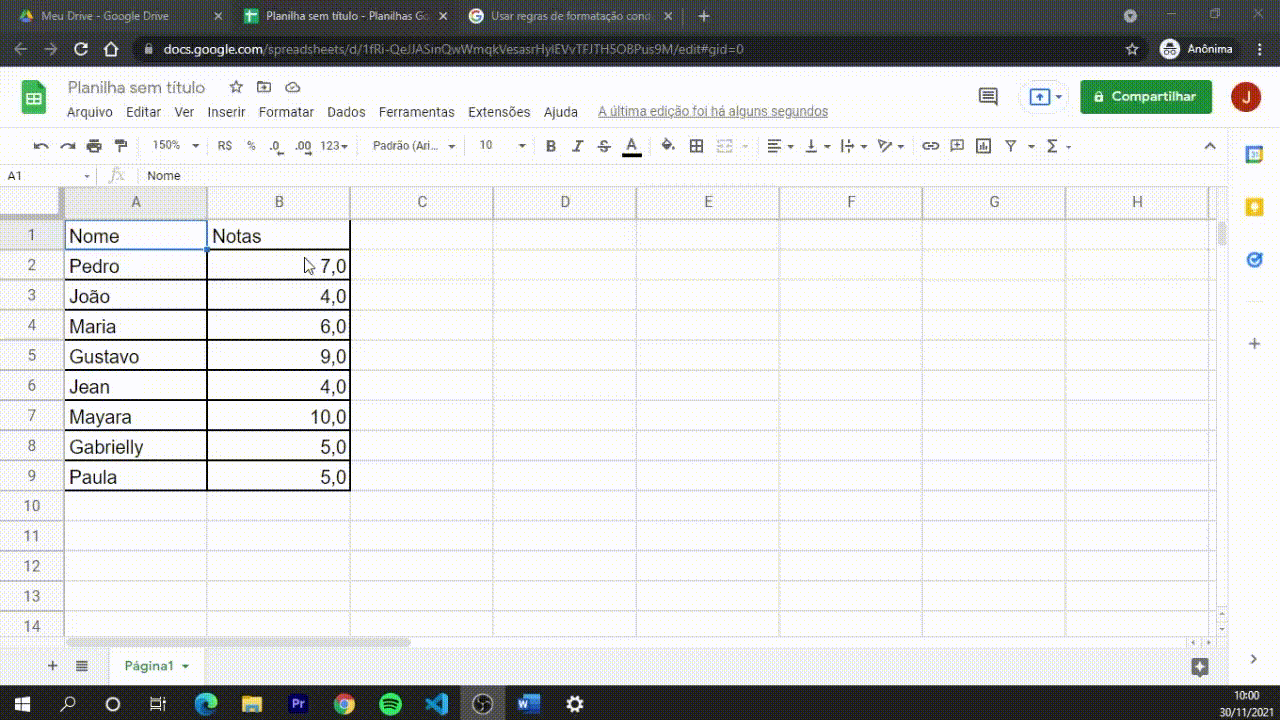Open text rotation dropdown
The height and width of the screenshot is (720, 1280).
(890, 146)
